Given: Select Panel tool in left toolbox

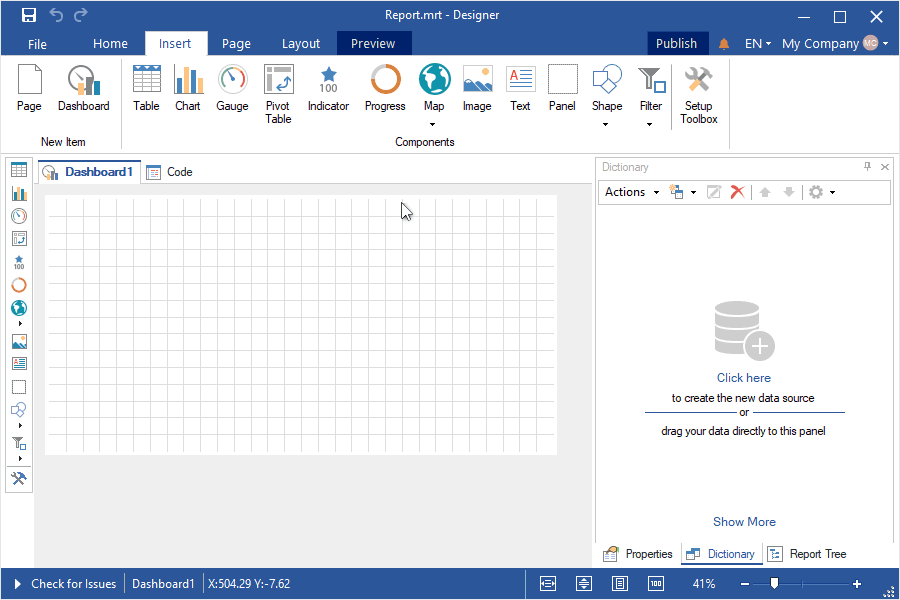Looking at the screenshot, I should tap(19, 387).
